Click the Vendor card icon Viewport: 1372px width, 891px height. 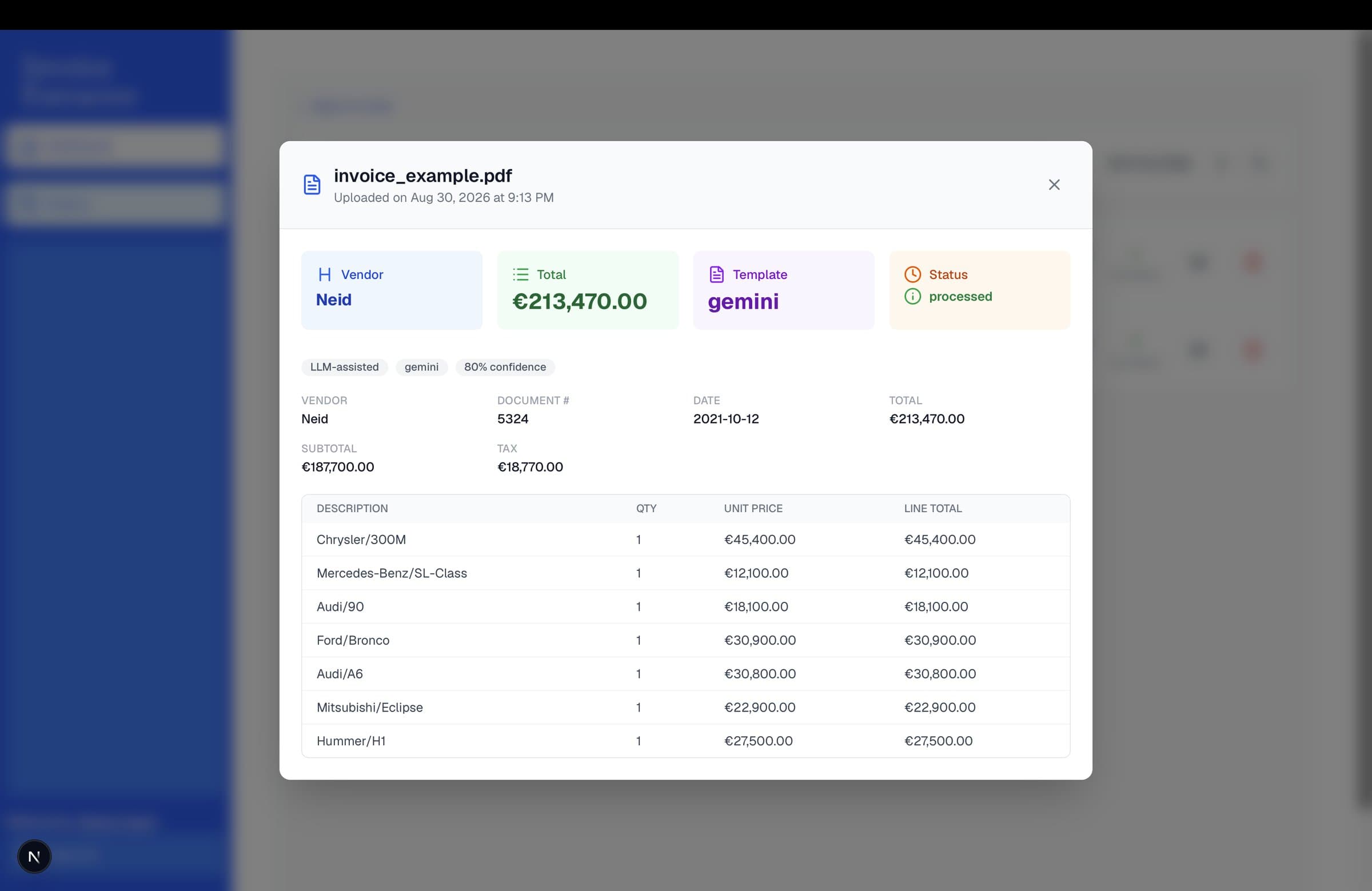click(x=325, y=274)
